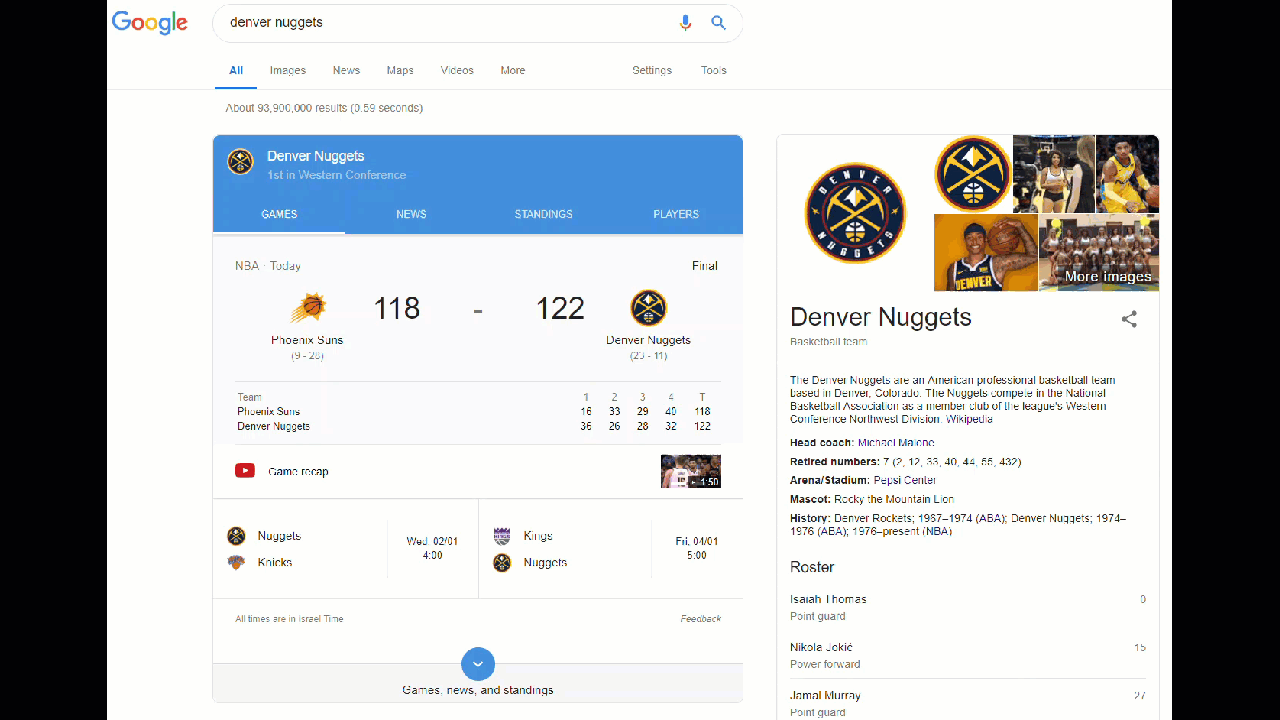Click the Suns score 118
This screenshot has height=720, width=1280.
point(397,308)
